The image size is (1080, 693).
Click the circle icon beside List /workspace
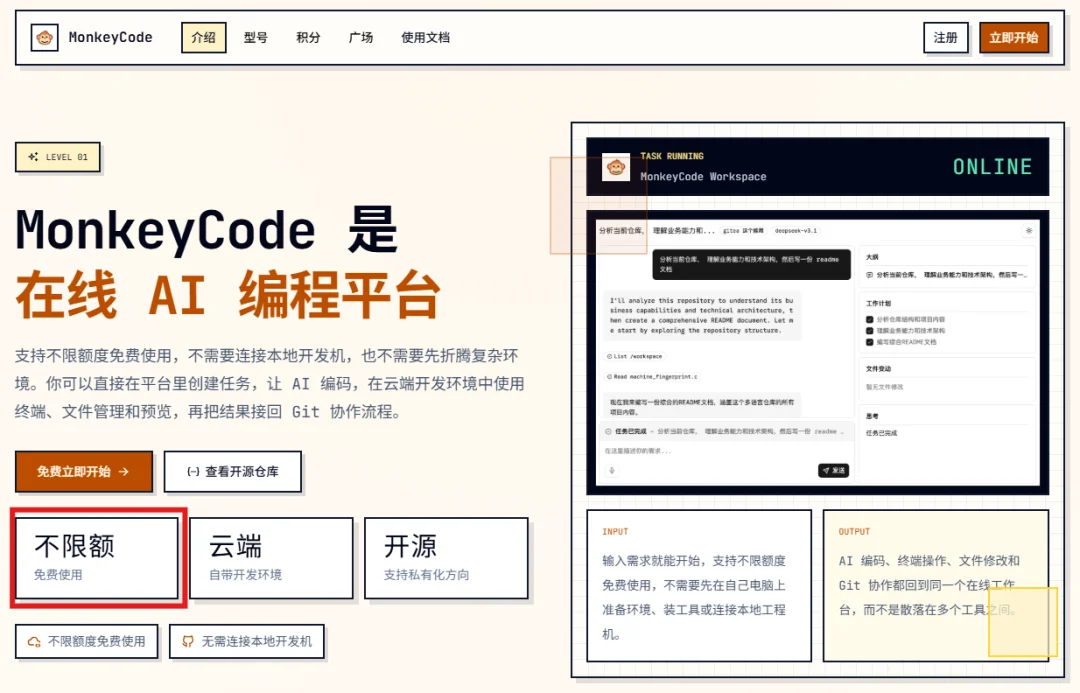coord(610,356)
